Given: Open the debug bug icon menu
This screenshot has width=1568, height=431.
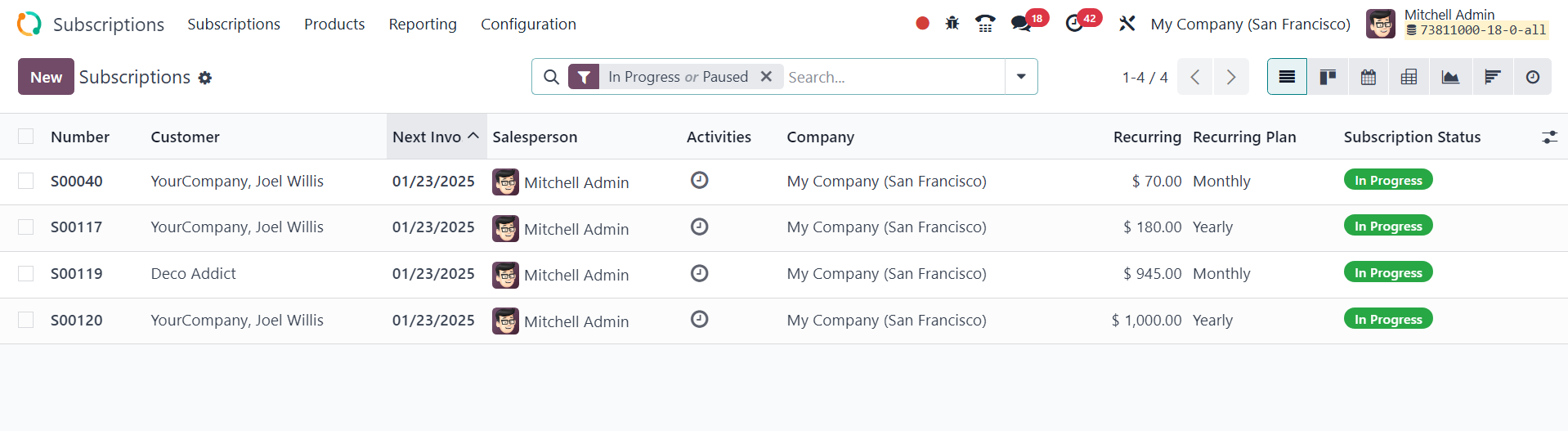Looking at the screenshot, I should point(952,24).
